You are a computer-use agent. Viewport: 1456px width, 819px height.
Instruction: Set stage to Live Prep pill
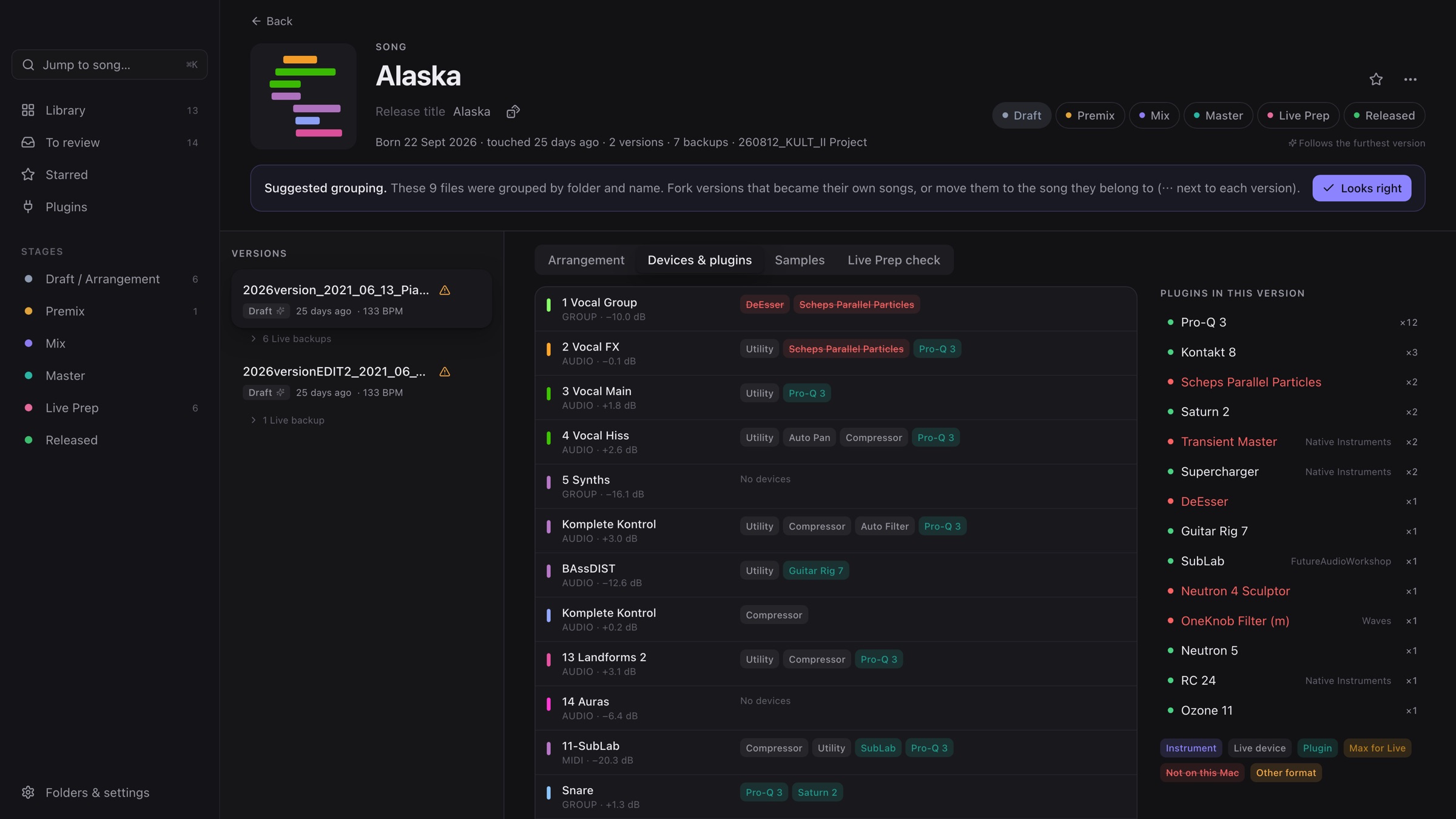tap(1298, 115)
